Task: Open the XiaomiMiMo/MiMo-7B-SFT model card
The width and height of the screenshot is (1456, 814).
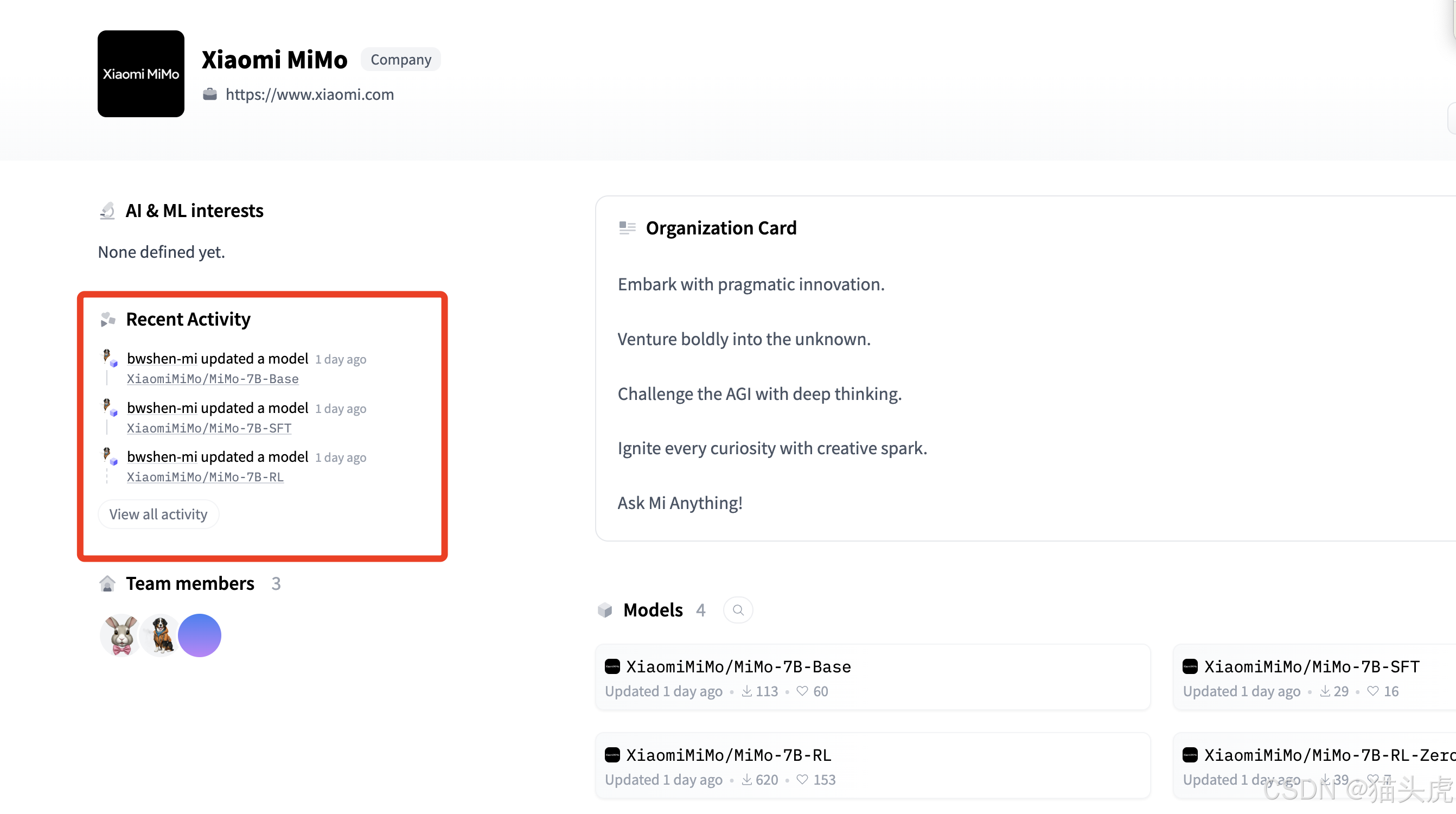Action: click(x=1311, y=667)
